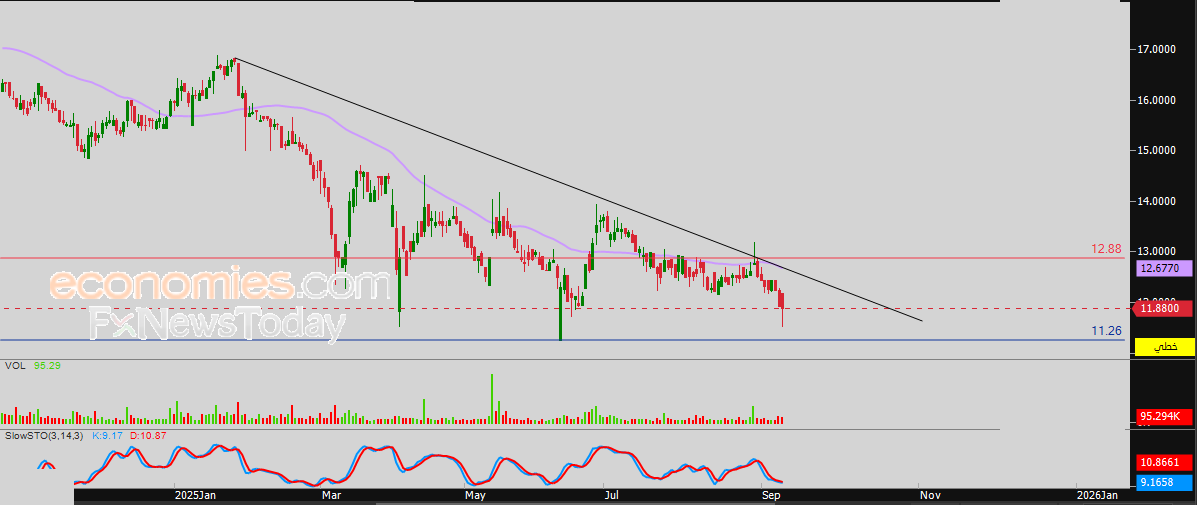Viewport: 1197px width, 505px height.
Task: Select the 2025Jan date on the time axis
Action: pyautogui.click(x=195, y=495)
